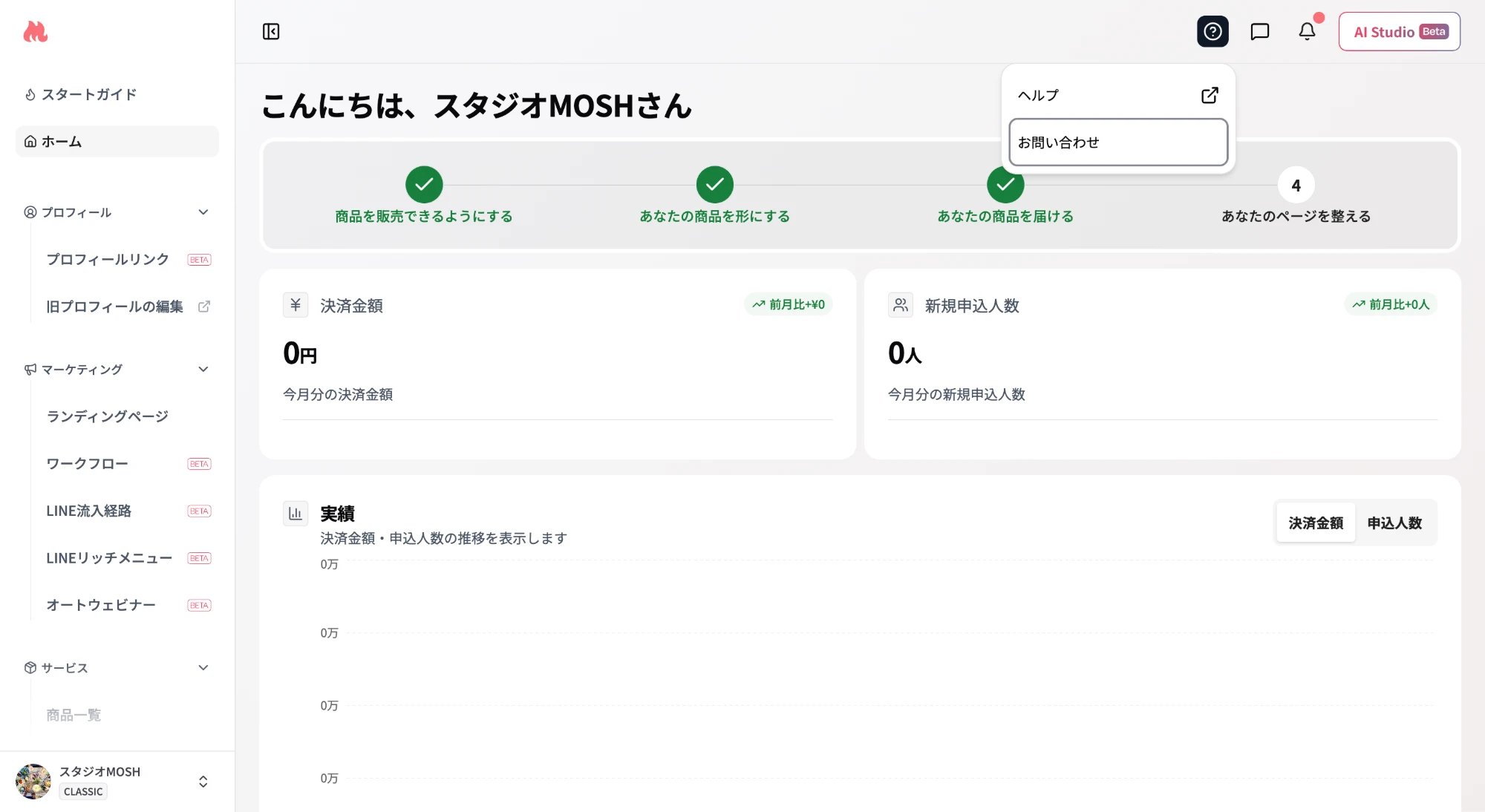
Task: Open the account switcher next to スタジオMOSH
Action: click(x=203, y=782)
